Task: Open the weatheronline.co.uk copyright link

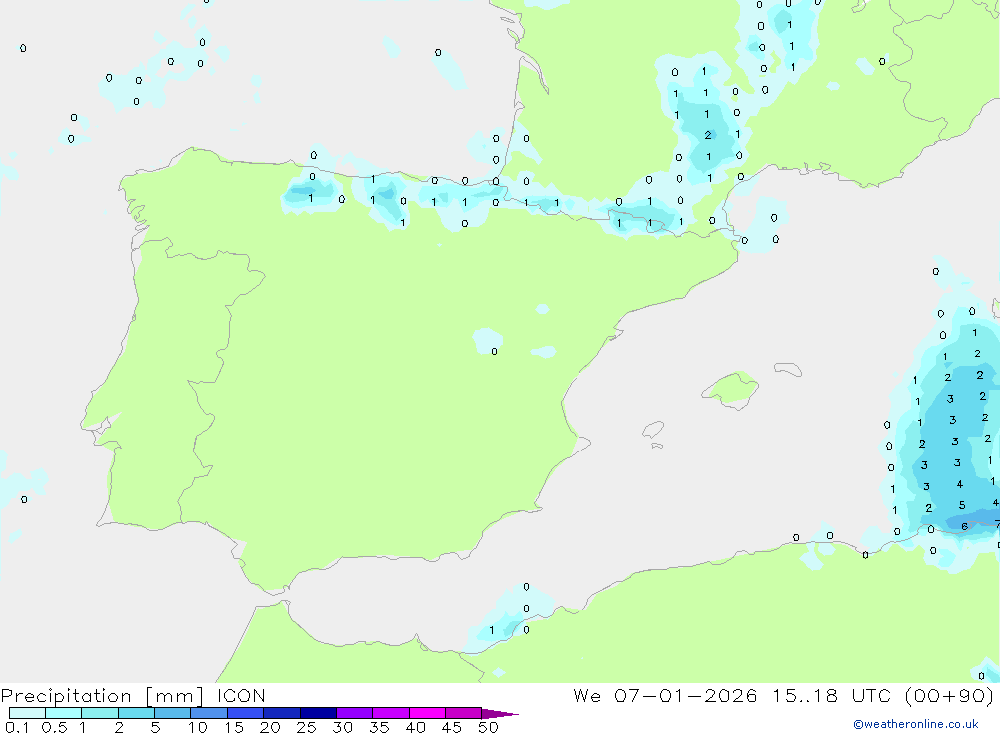Action: [x=916, y=723]
